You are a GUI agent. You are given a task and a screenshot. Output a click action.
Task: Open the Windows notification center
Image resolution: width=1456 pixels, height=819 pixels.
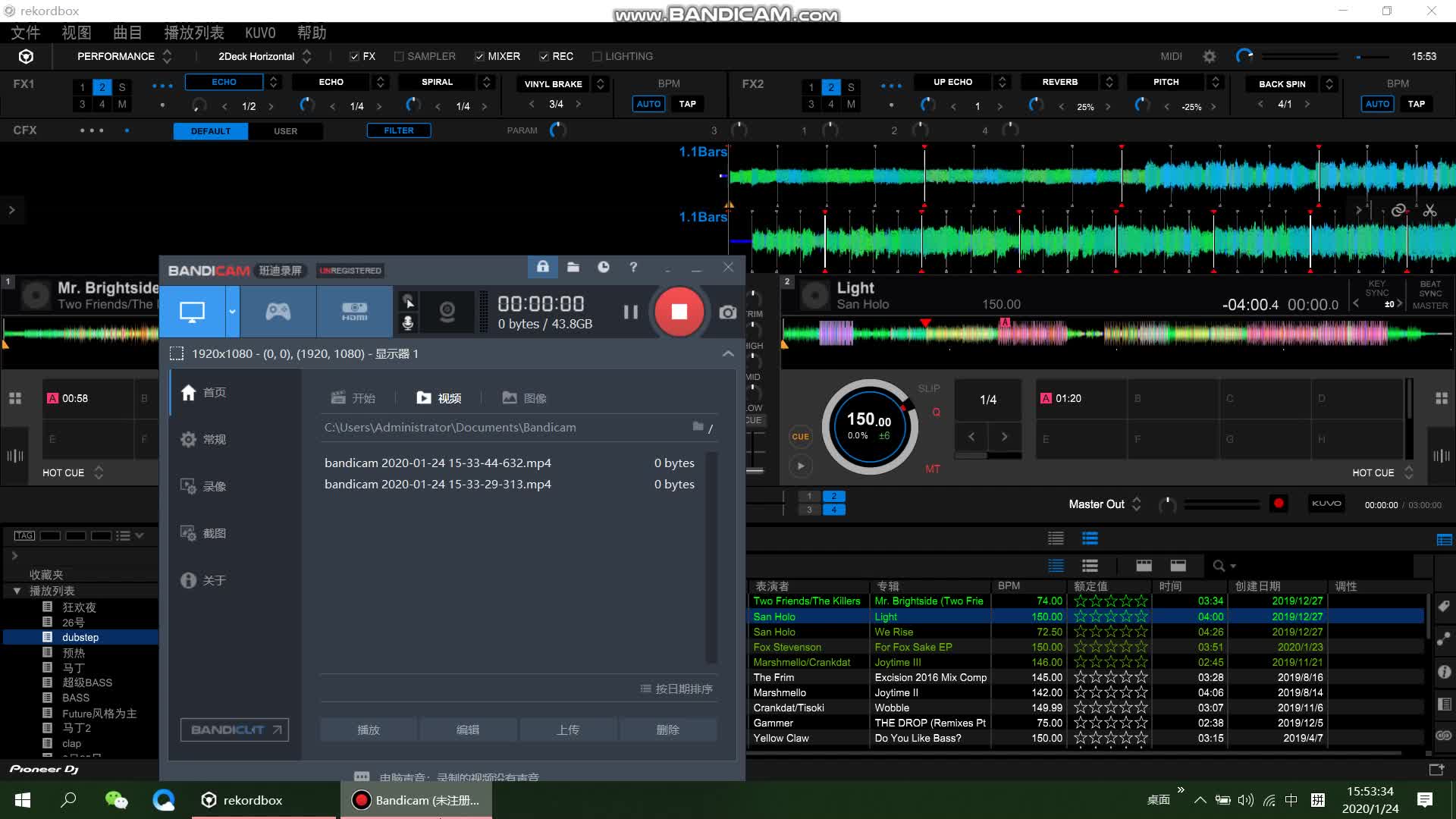pyautogui.click(x=1425, y=800)
